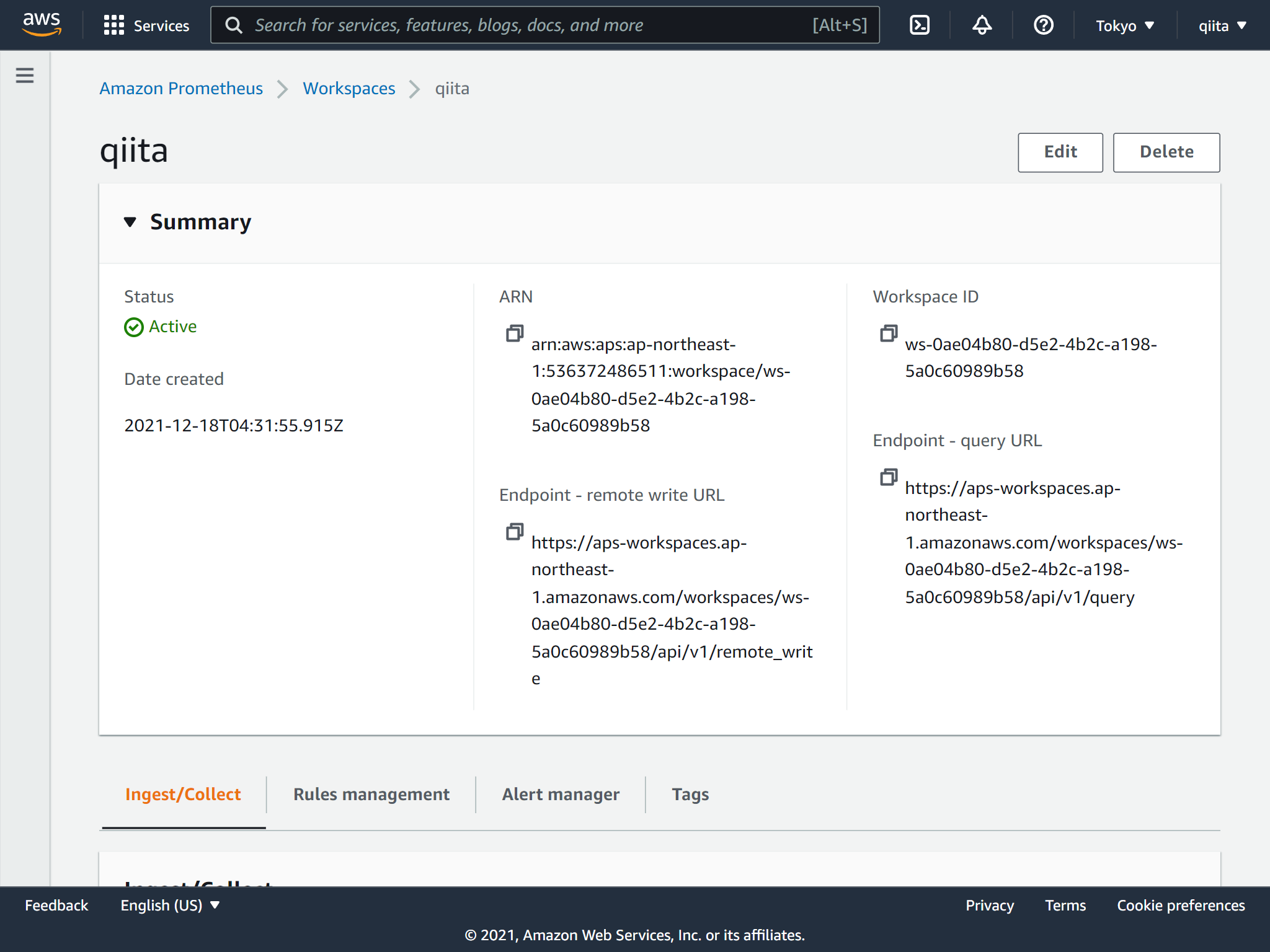The height and width of the screenshot is (952, 1270).
Task: Launch CloudShell from the top bar
Action: [x=919, y=25]
